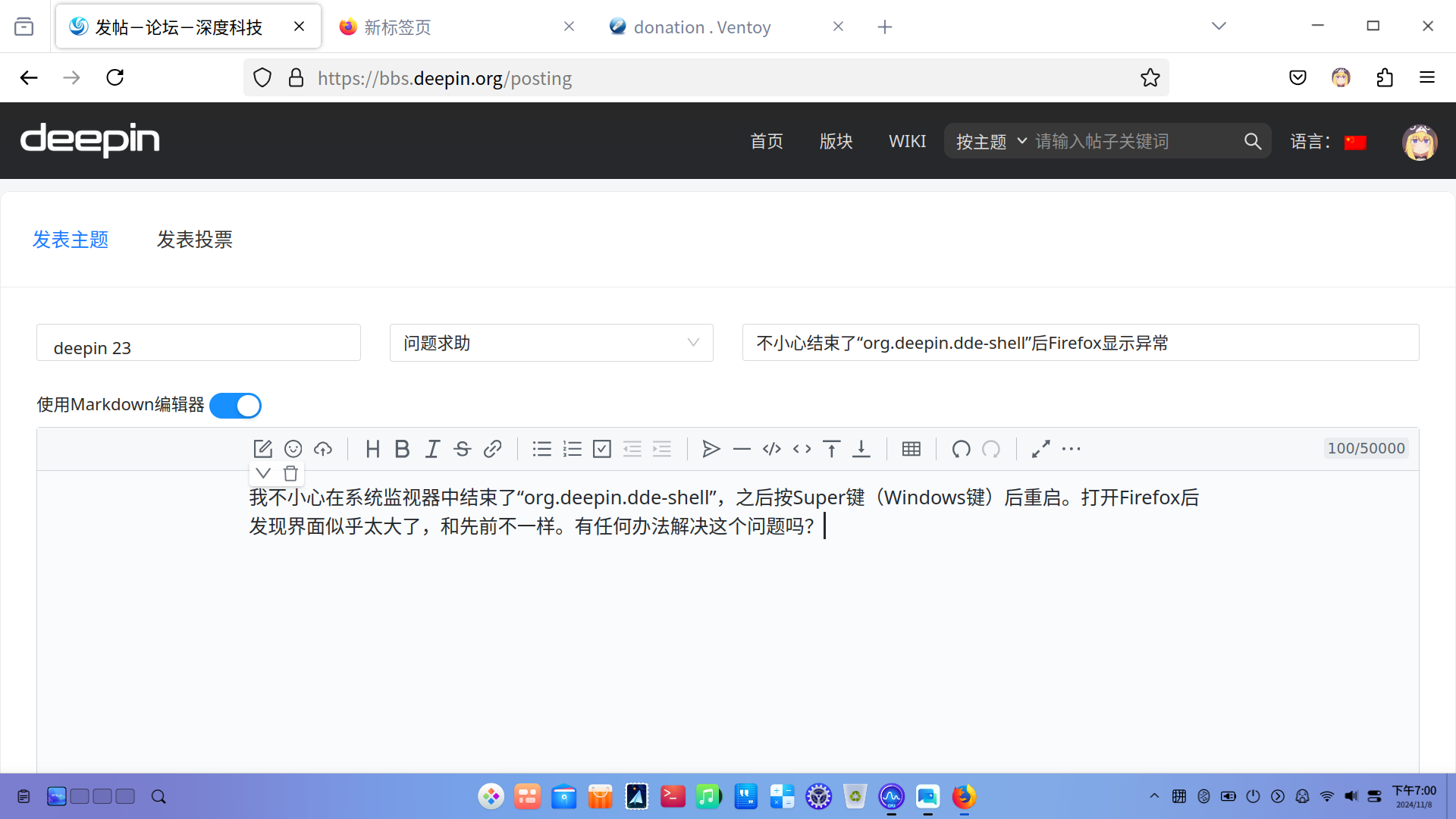Switch to the 发表投票 tab
The width and height of the screenshot is (1456, 819).
[x=194, y=240]
